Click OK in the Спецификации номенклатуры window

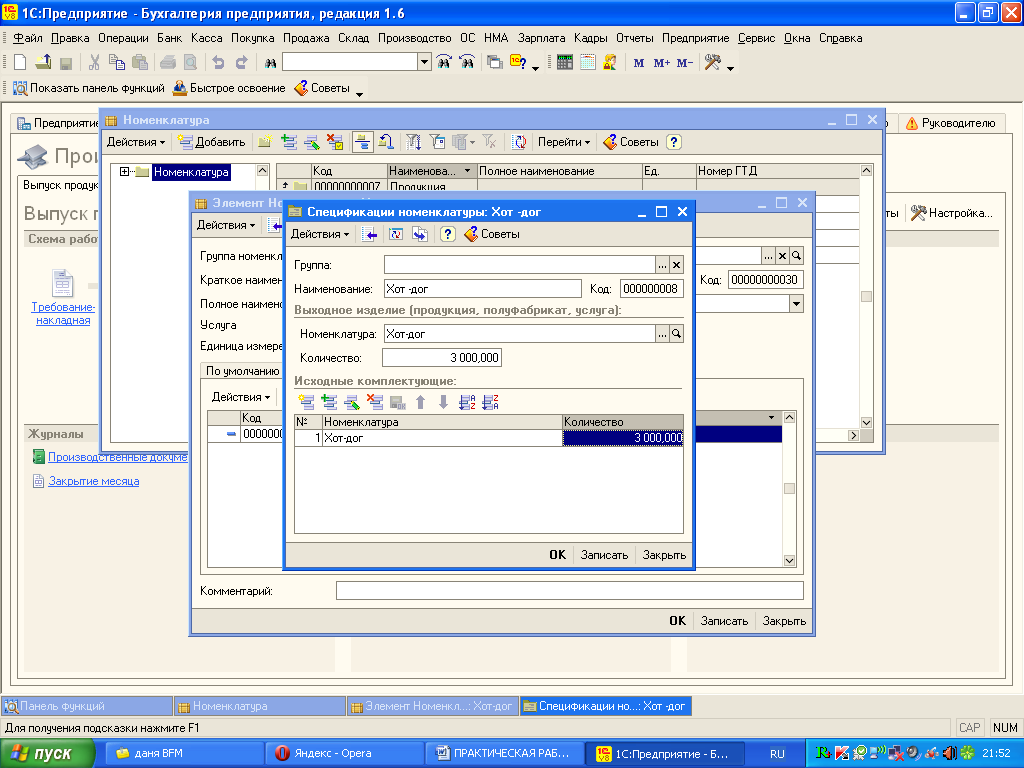(x=557, y=555)
